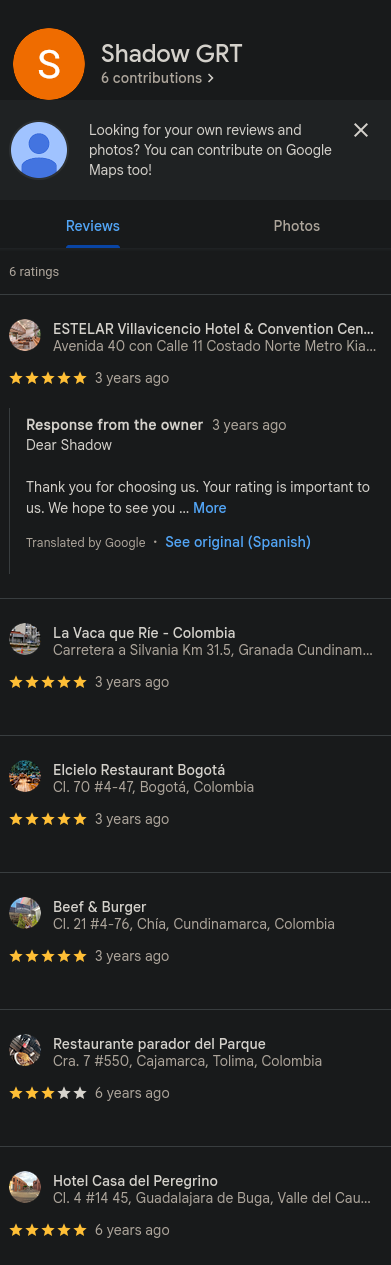Viewport: 391px width, 1265px height.
Task: Click the Beef & Burger place image
Action: click(25, 913)
